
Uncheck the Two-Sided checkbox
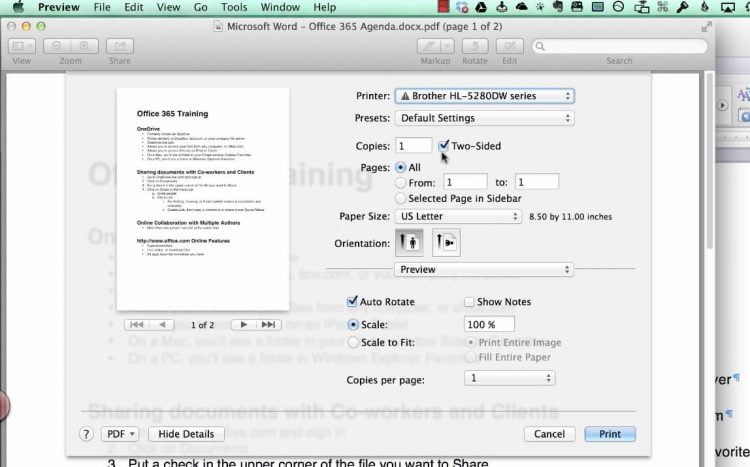[444, 145]
